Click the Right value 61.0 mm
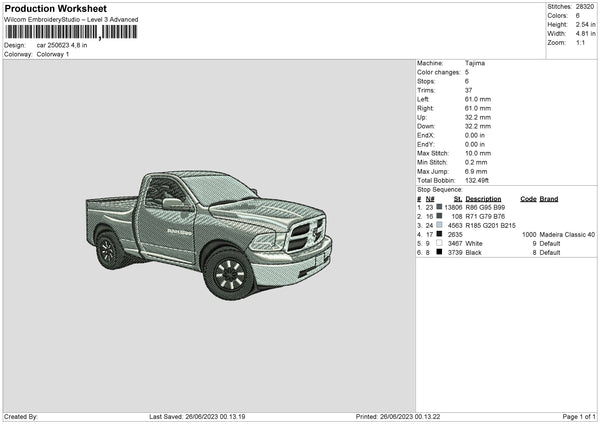 coord(478,108)
